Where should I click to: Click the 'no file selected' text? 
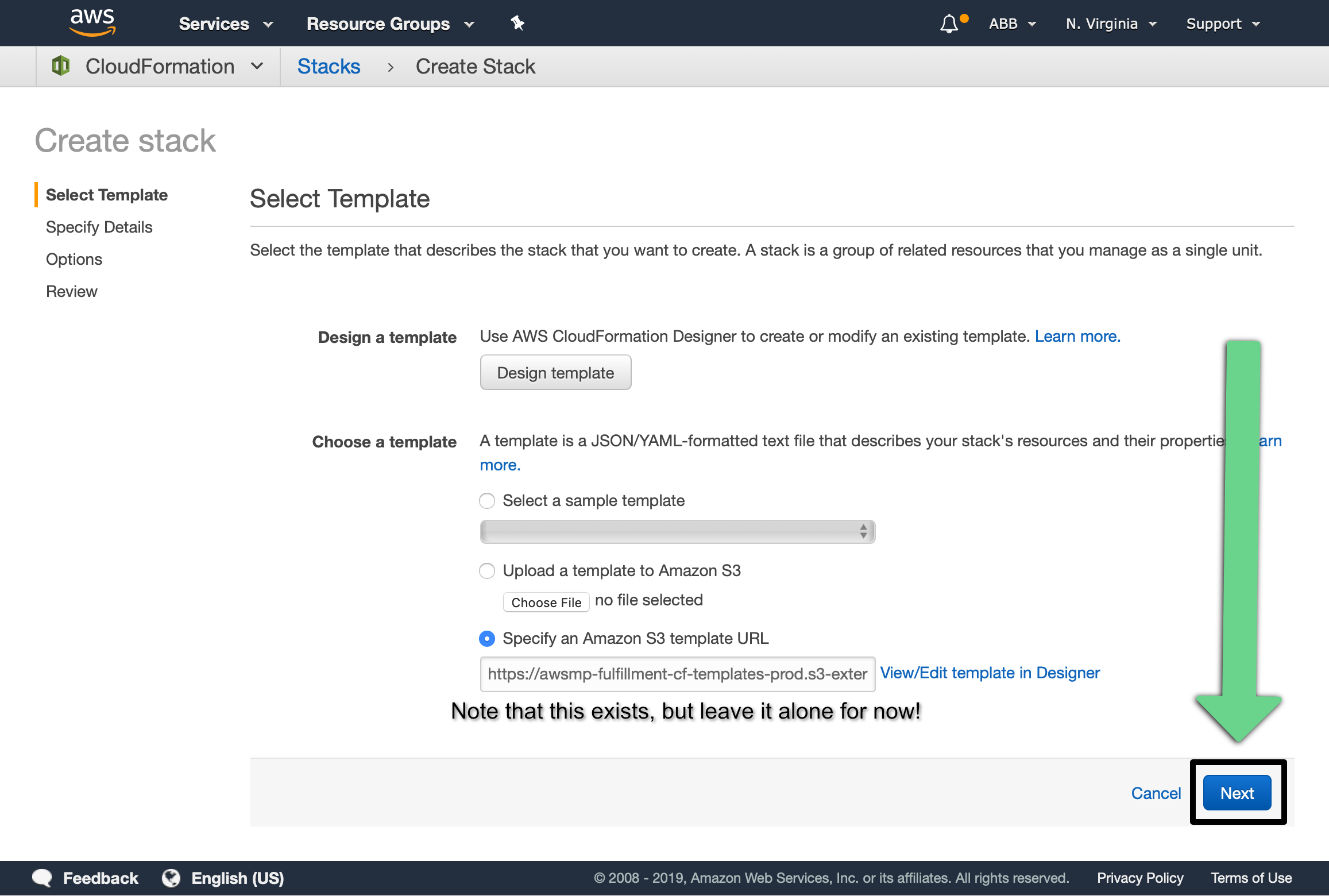[649, 600]
